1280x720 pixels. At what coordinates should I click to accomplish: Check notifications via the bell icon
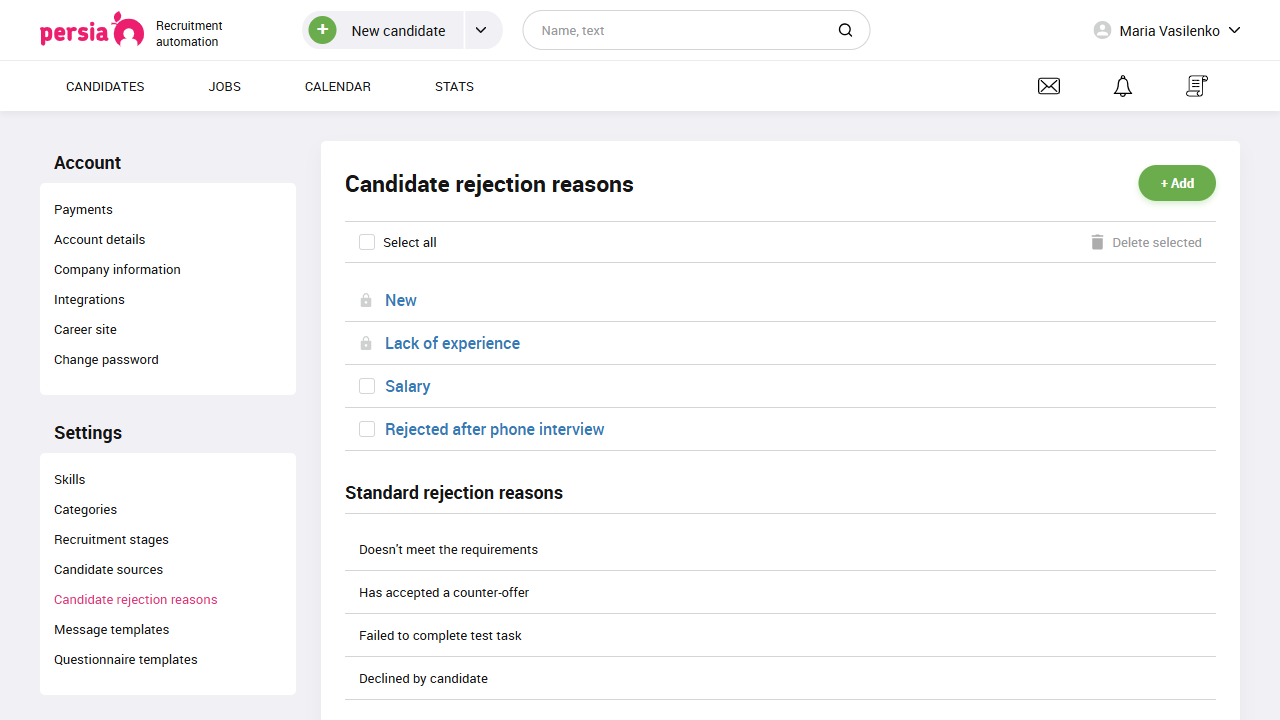1122,86
